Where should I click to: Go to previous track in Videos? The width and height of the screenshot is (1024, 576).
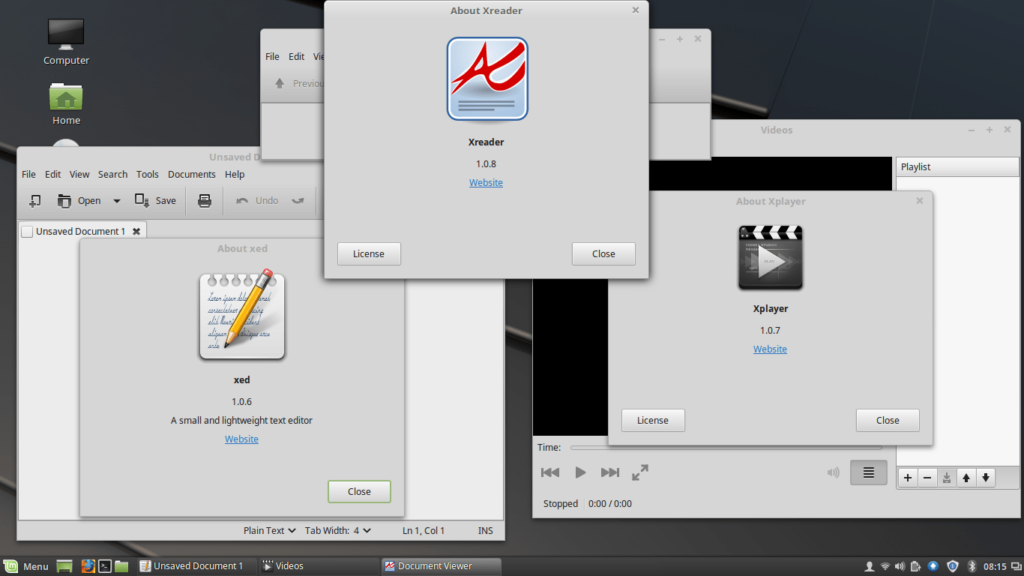click(x=550, y=473)
